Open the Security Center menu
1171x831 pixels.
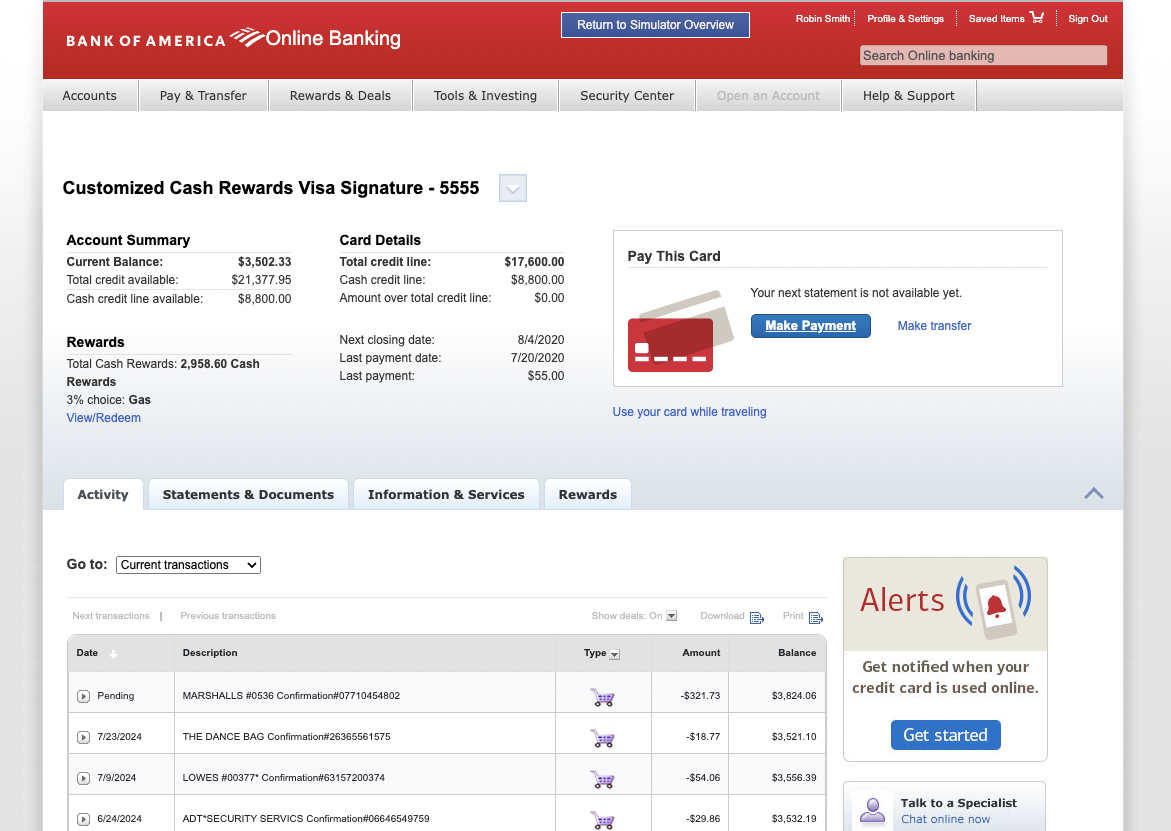coord(627,96)
